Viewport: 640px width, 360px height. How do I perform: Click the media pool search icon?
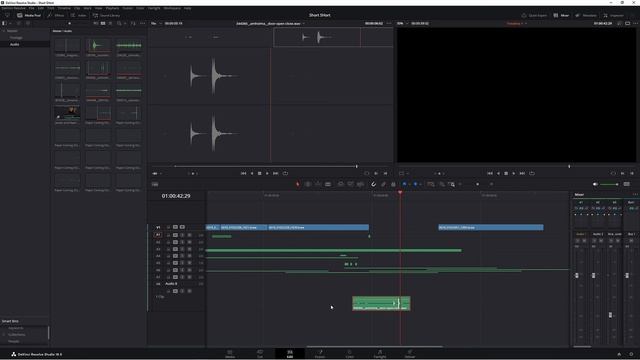[x=119, y=23]
